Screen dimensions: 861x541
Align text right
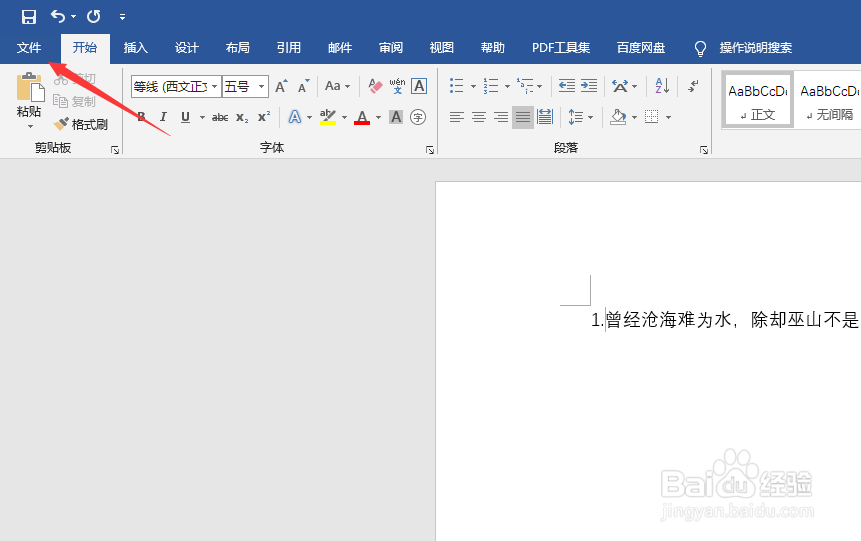(501, 117)
